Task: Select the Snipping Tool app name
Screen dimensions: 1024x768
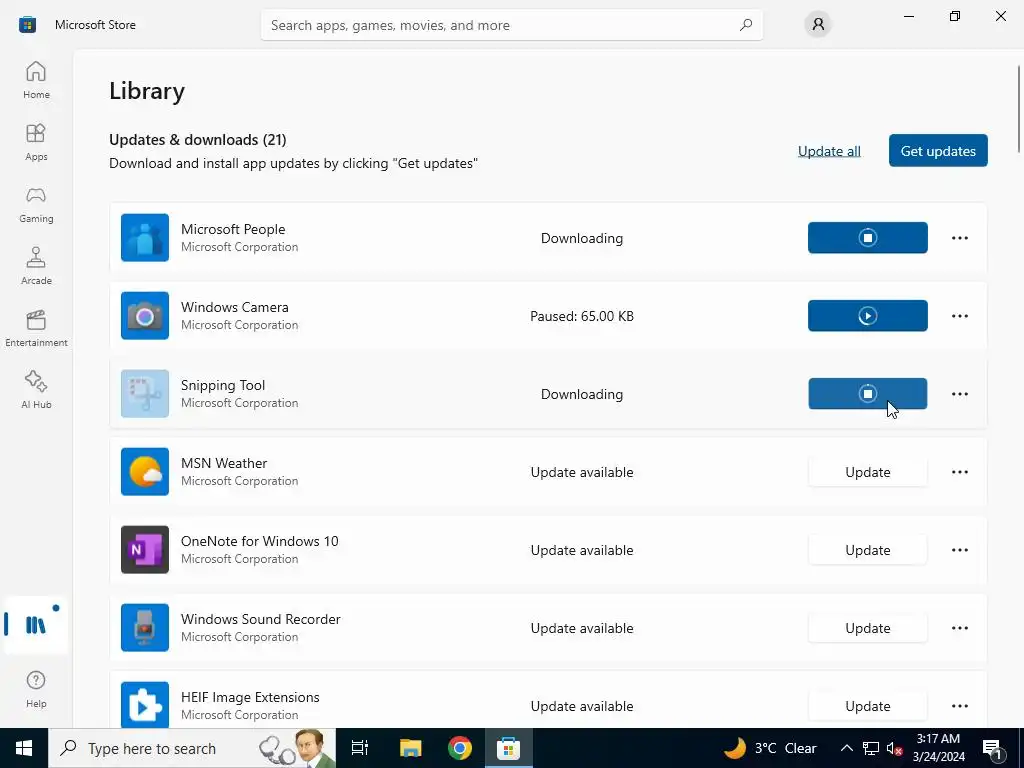Action: [223, 385]
